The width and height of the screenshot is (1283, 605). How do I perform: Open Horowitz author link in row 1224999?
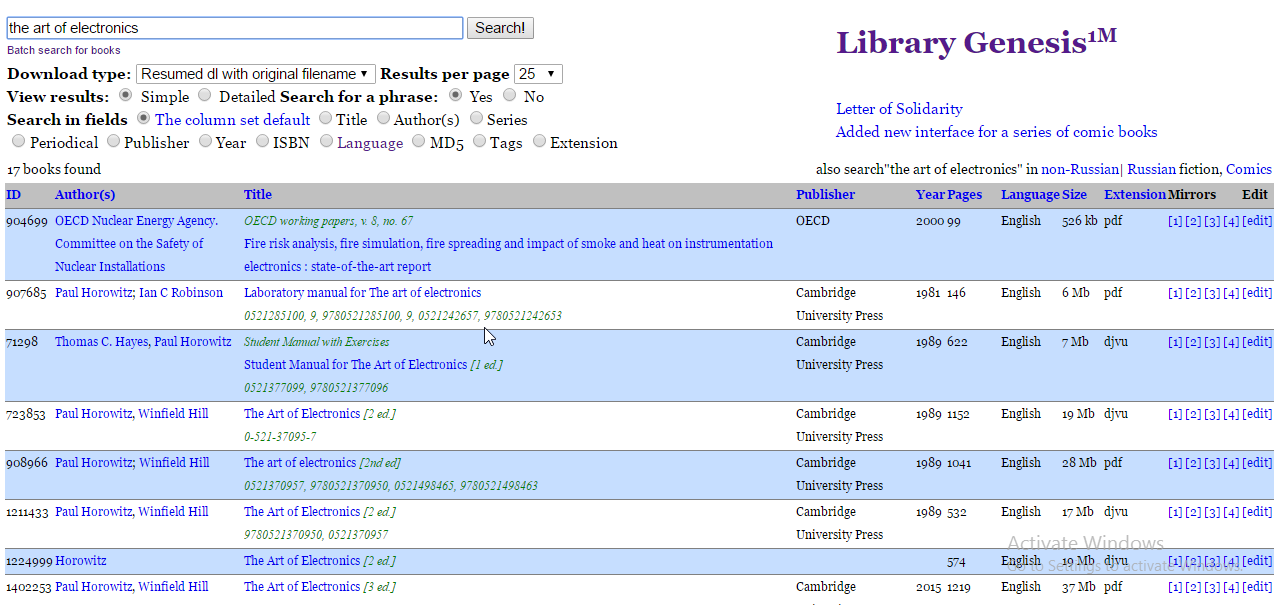(x=81, y=561)
